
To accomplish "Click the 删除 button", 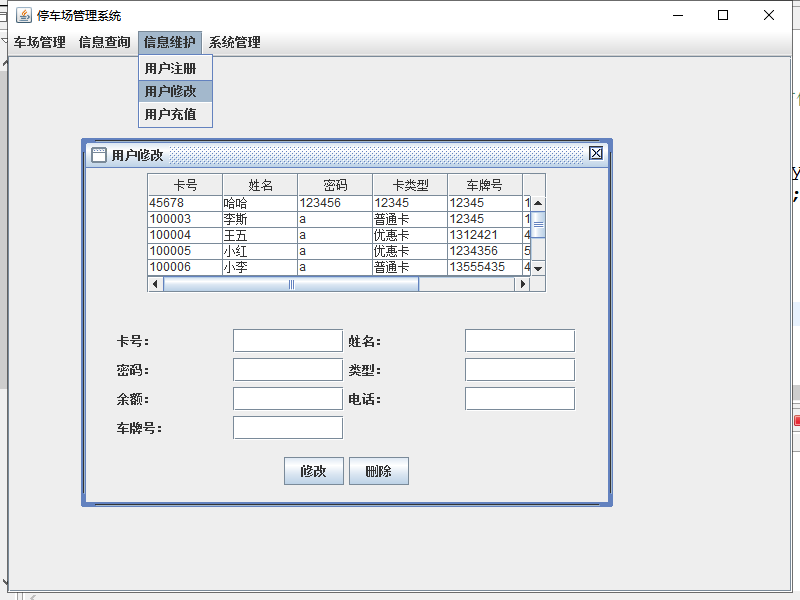I will (x=379, y=471).
